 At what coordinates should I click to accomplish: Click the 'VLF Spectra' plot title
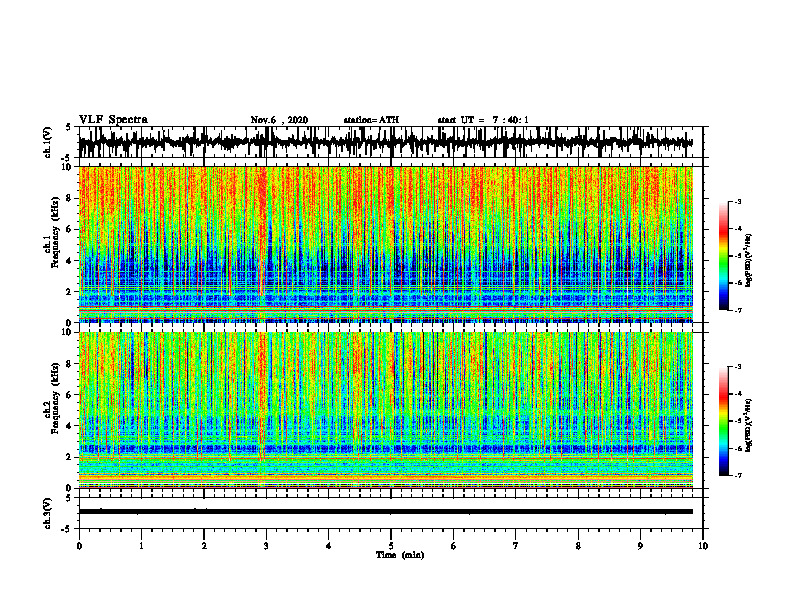(113, 120)
